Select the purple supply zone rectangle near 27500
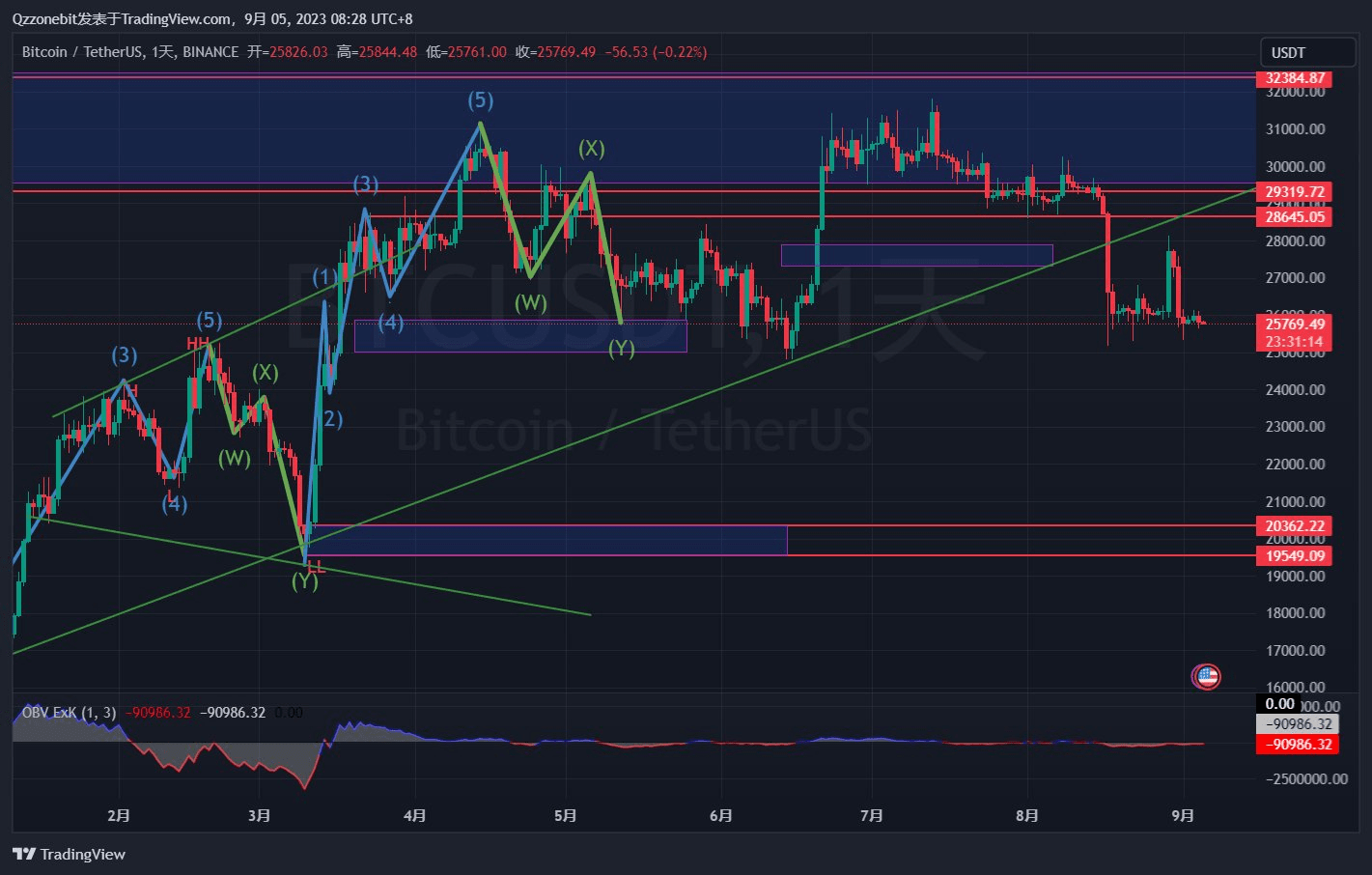This screenshot has height=875, width=1372. pyautogui.click(x=917, y=254)
